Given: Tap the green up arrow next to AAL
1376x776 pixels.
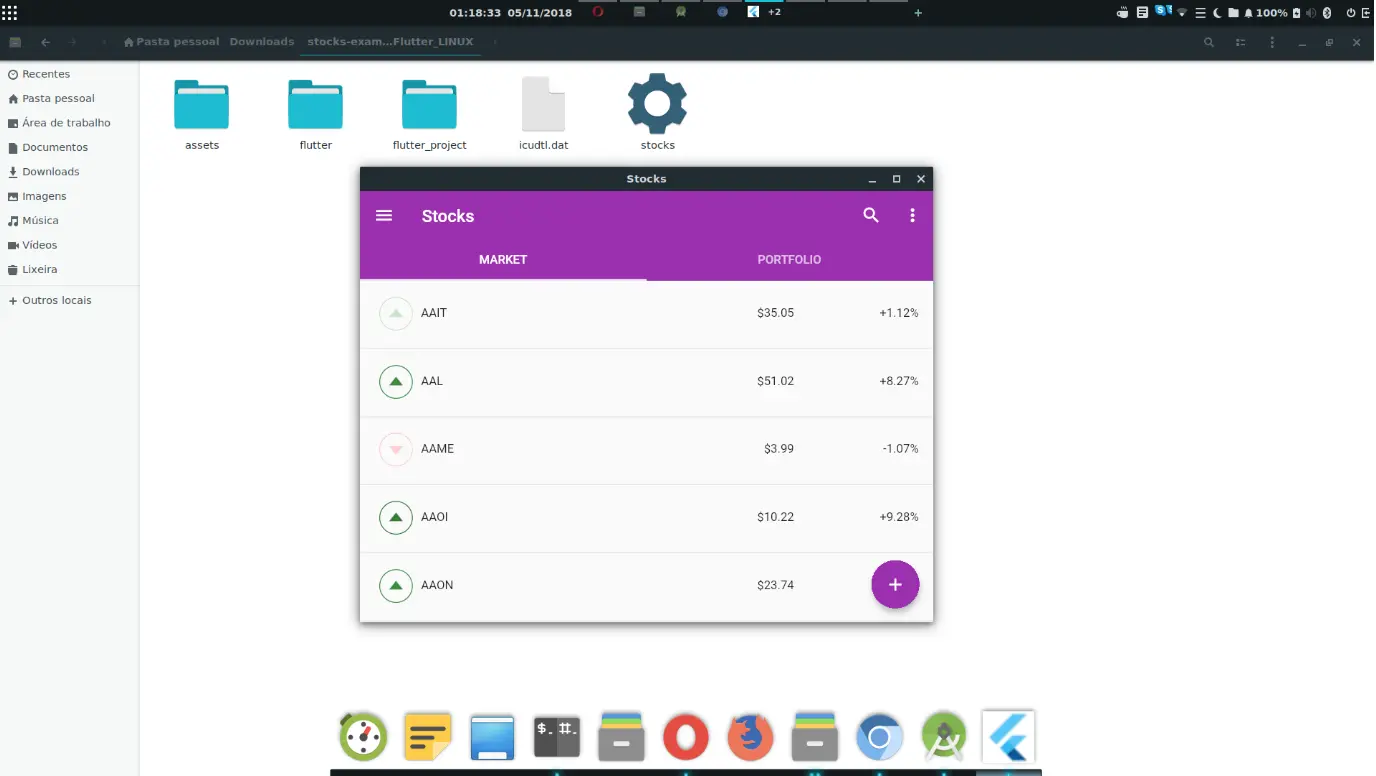Looking at the screenshot, I should point(395,381).
